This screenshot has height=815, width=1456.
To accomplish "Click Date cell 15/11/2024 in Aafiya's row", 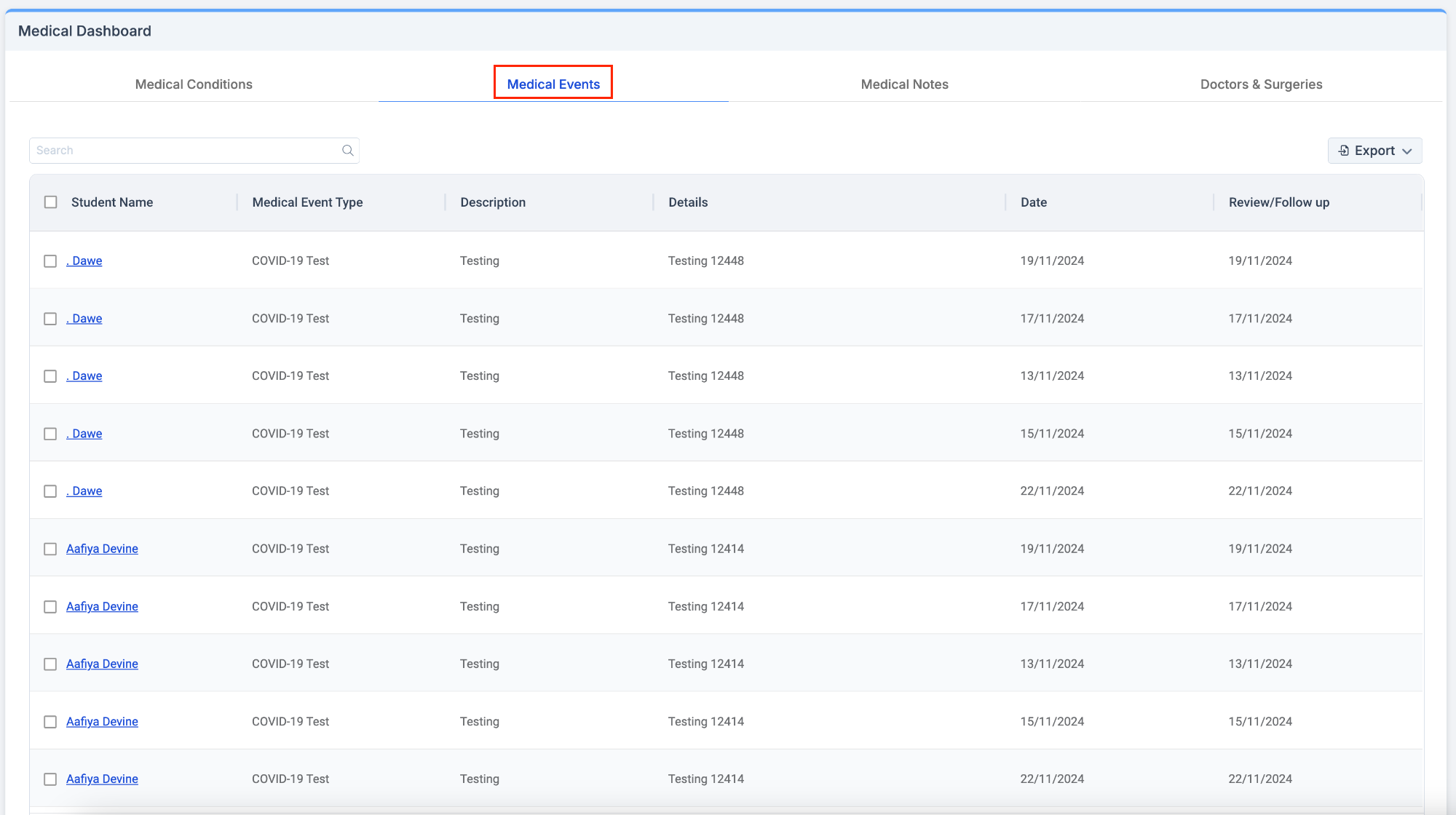I will click(1052, 721).
